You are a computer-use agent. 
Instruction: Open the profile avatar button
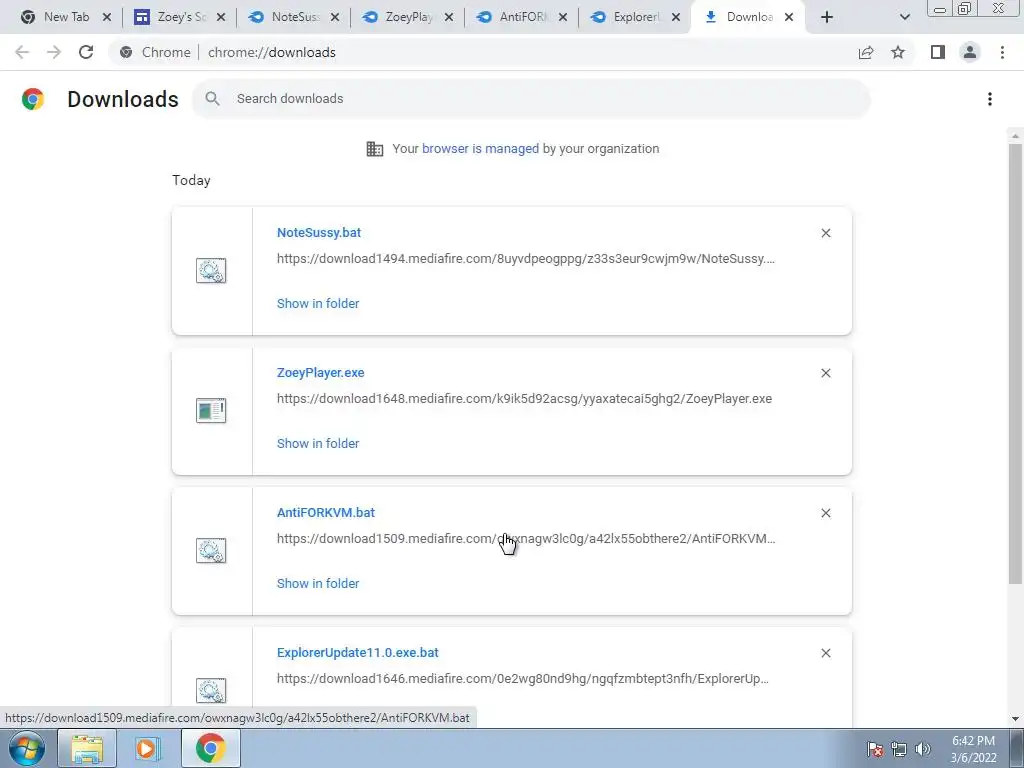point(970,52)
